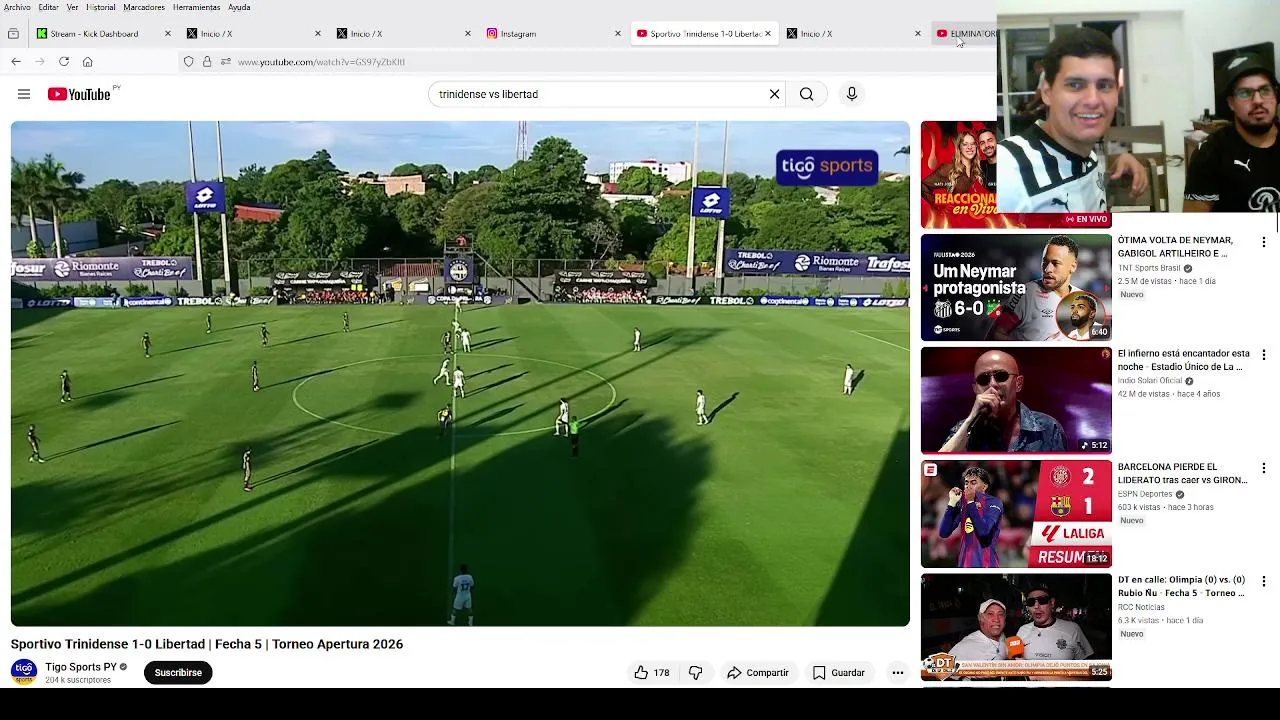Switch to the ELIMINATOR tab
This screenshot has height=720, width=1280.
point(966,34)
